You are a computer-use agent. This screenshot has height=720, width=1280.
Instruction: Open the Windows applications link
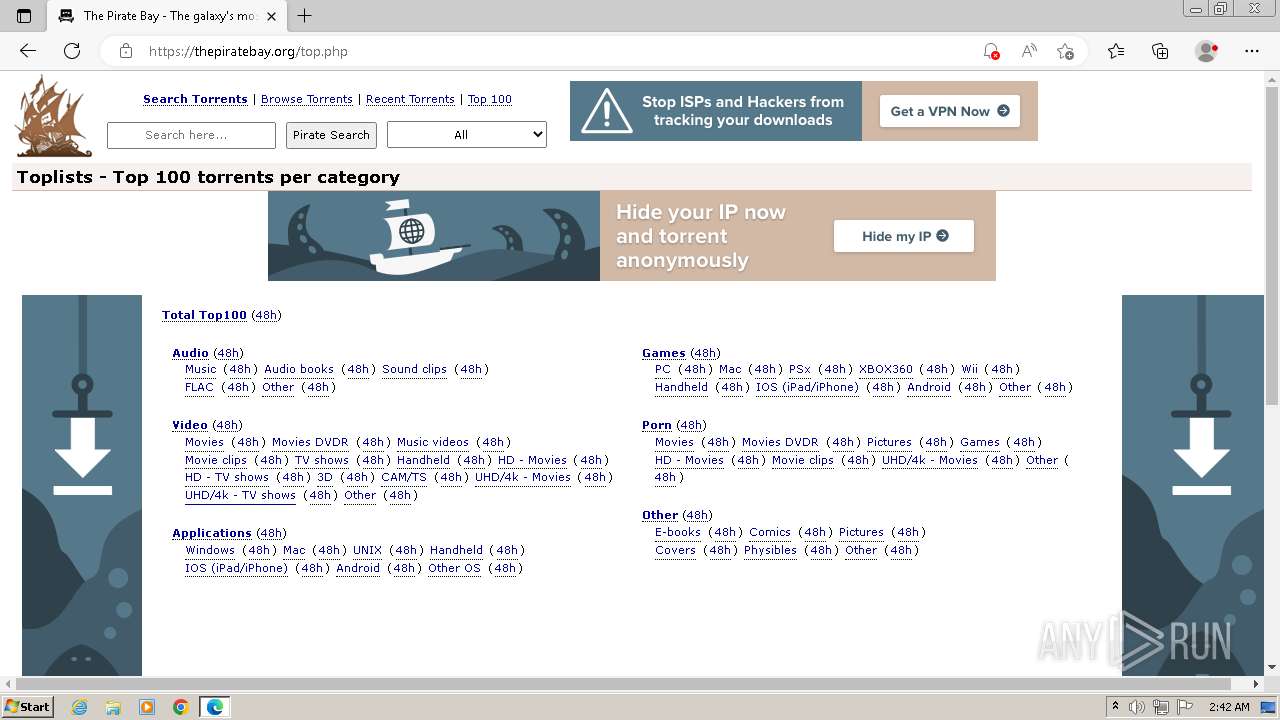click(x=210, y=550)
